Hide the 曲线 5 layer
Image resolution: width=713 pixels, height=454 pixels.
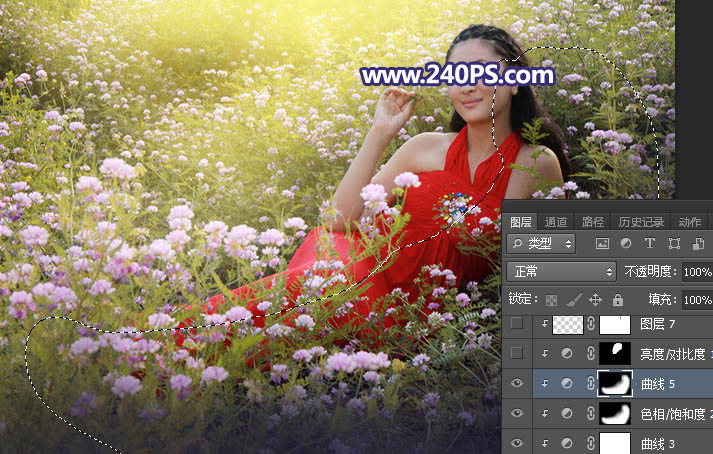coord(516,383)
